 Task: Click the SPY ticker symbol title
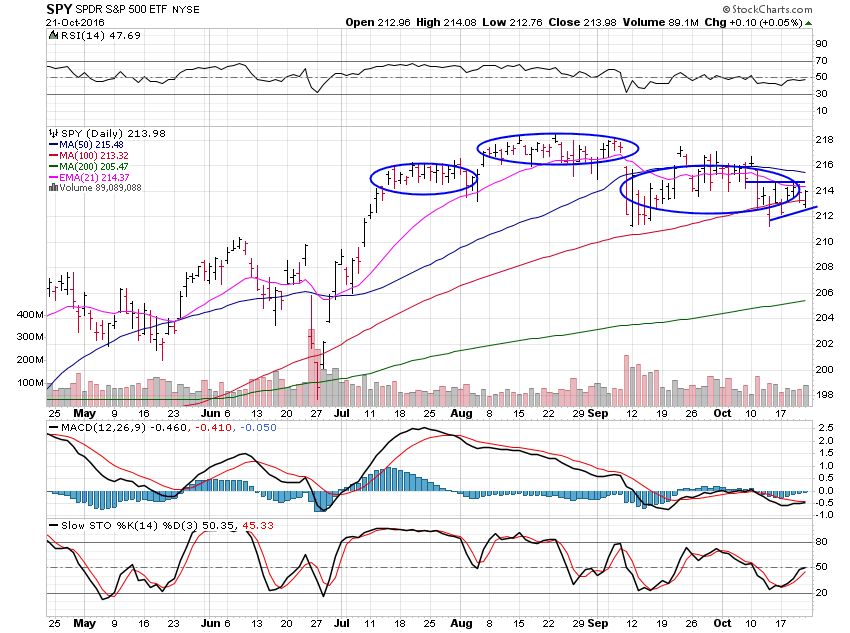(62, 8)
